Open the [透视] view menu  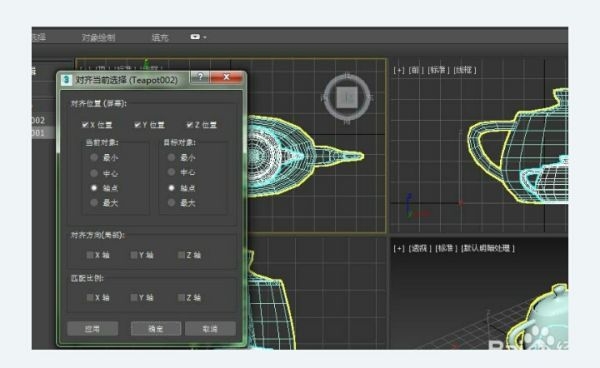[420, 248]
